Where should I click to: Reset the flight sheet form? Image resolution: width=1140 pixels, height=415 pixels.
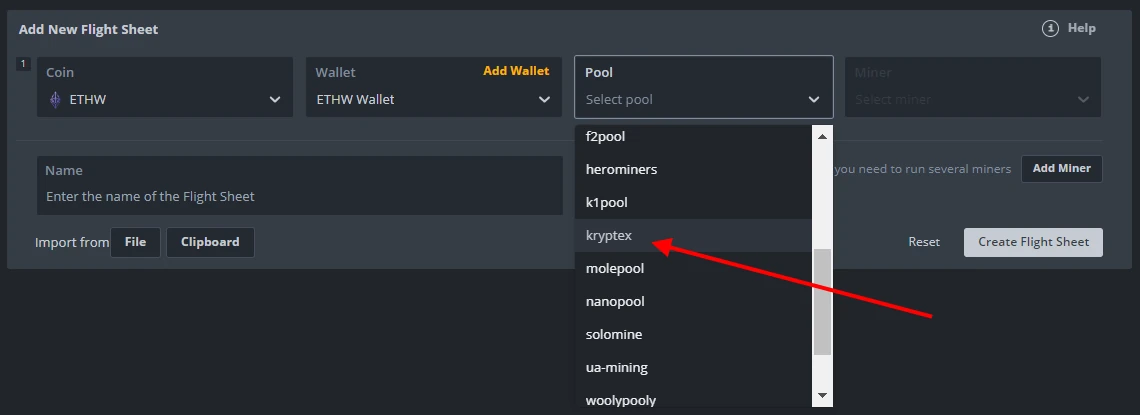[x=924, y=242]
